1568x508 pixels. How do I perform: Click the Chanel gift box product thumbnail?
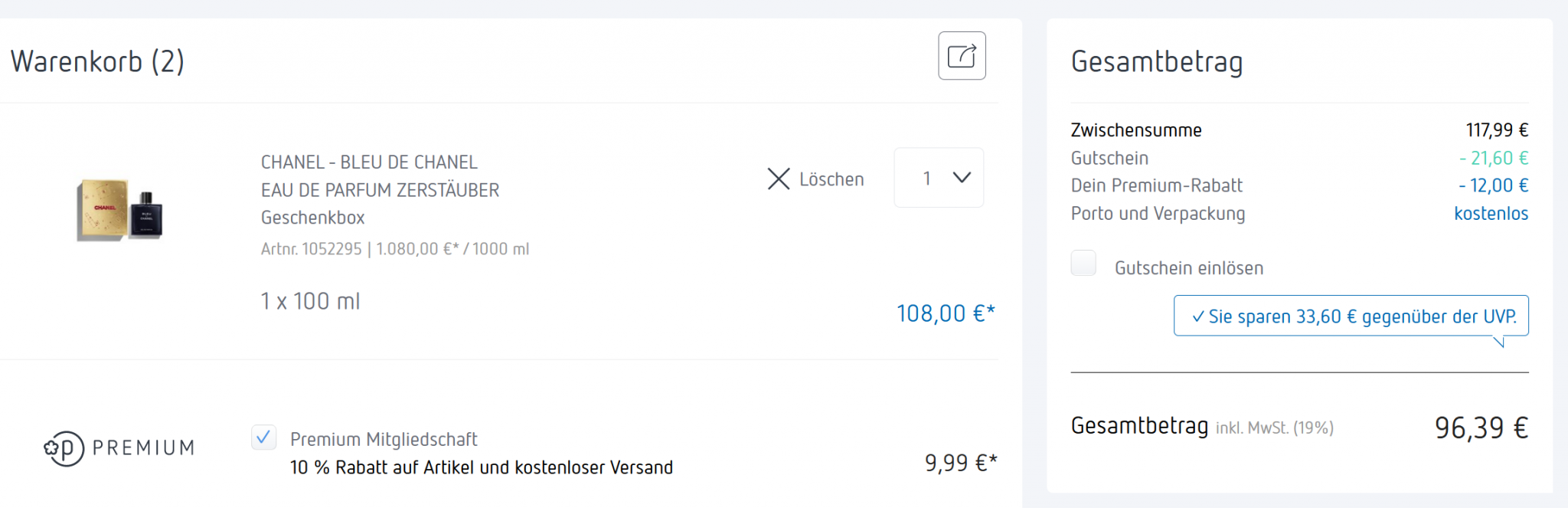click(x=119, y=210)
